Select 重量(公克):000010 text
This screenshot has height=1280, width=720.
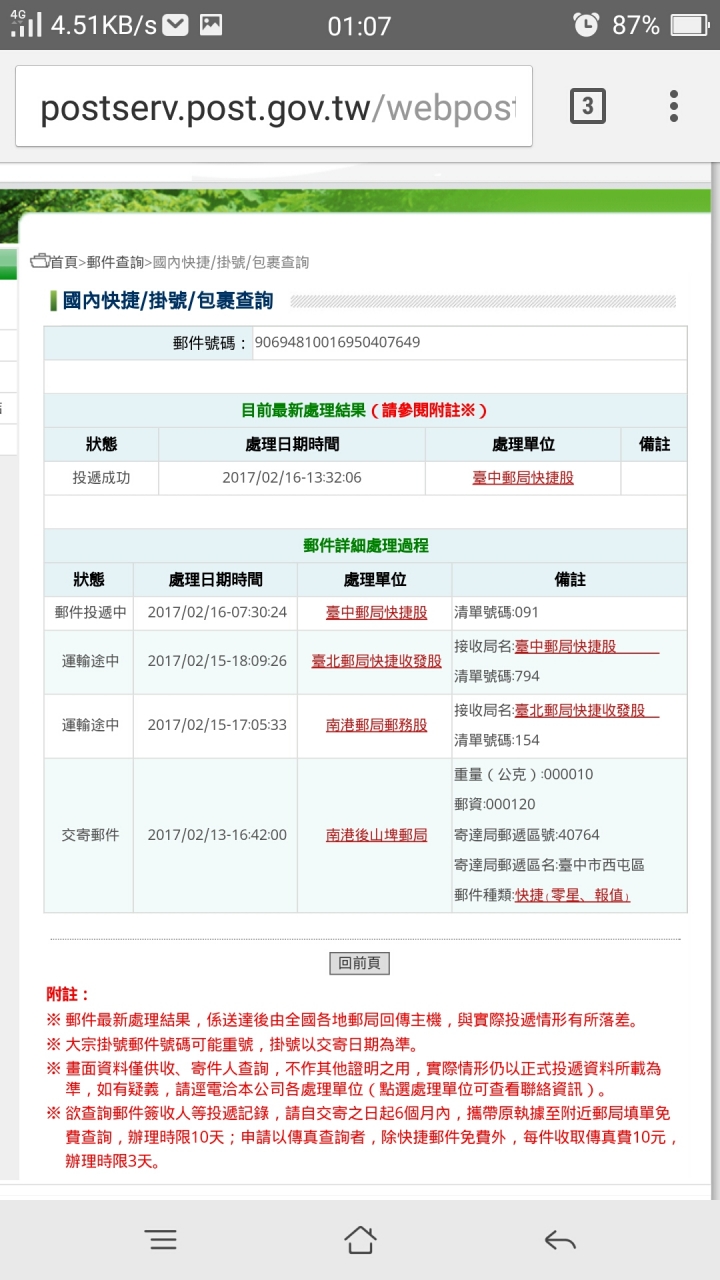pos(523,774)
